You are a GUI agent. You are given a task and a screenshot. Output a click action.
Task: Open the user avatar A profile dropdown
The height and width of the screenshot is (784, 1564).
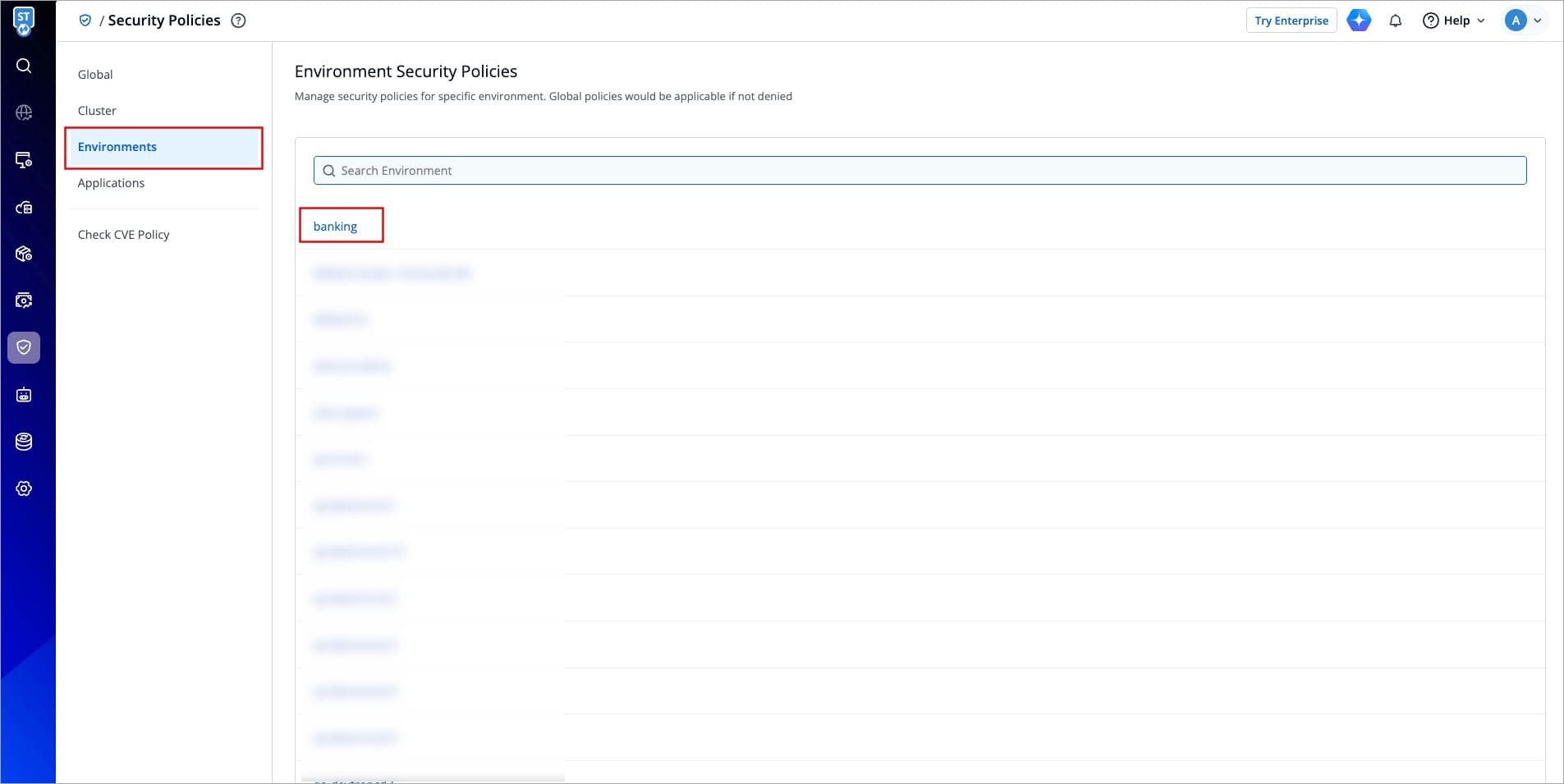(1523, 21)
